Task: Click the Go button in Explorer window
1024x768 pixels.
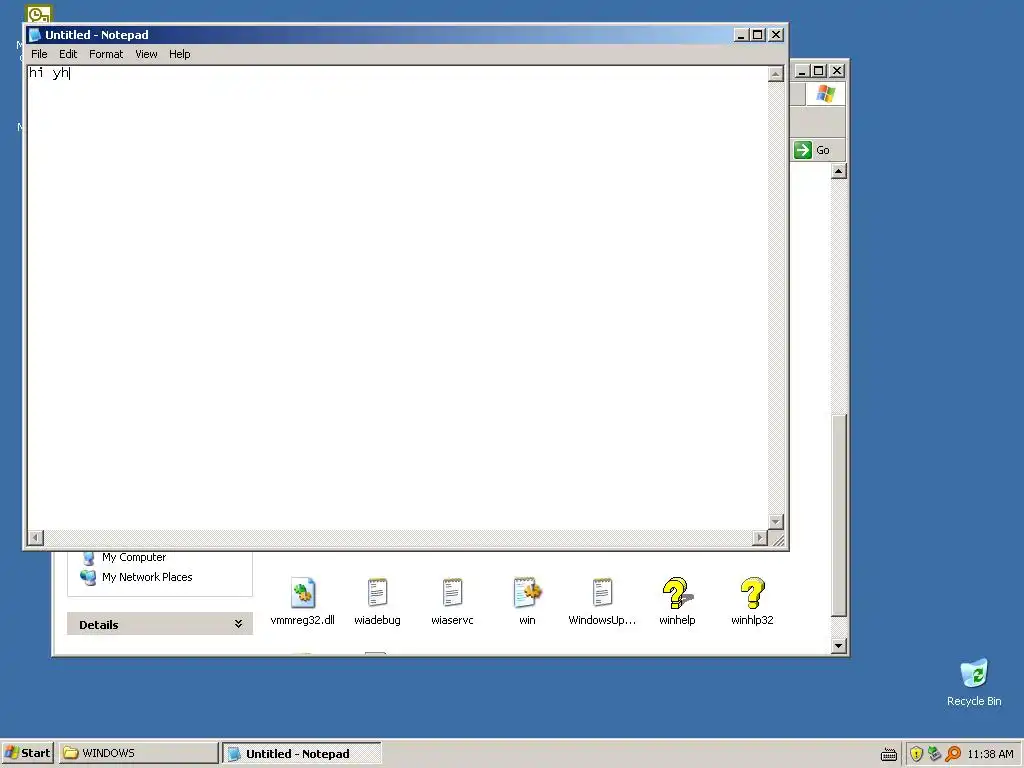Action: click(x=812, y=150)
